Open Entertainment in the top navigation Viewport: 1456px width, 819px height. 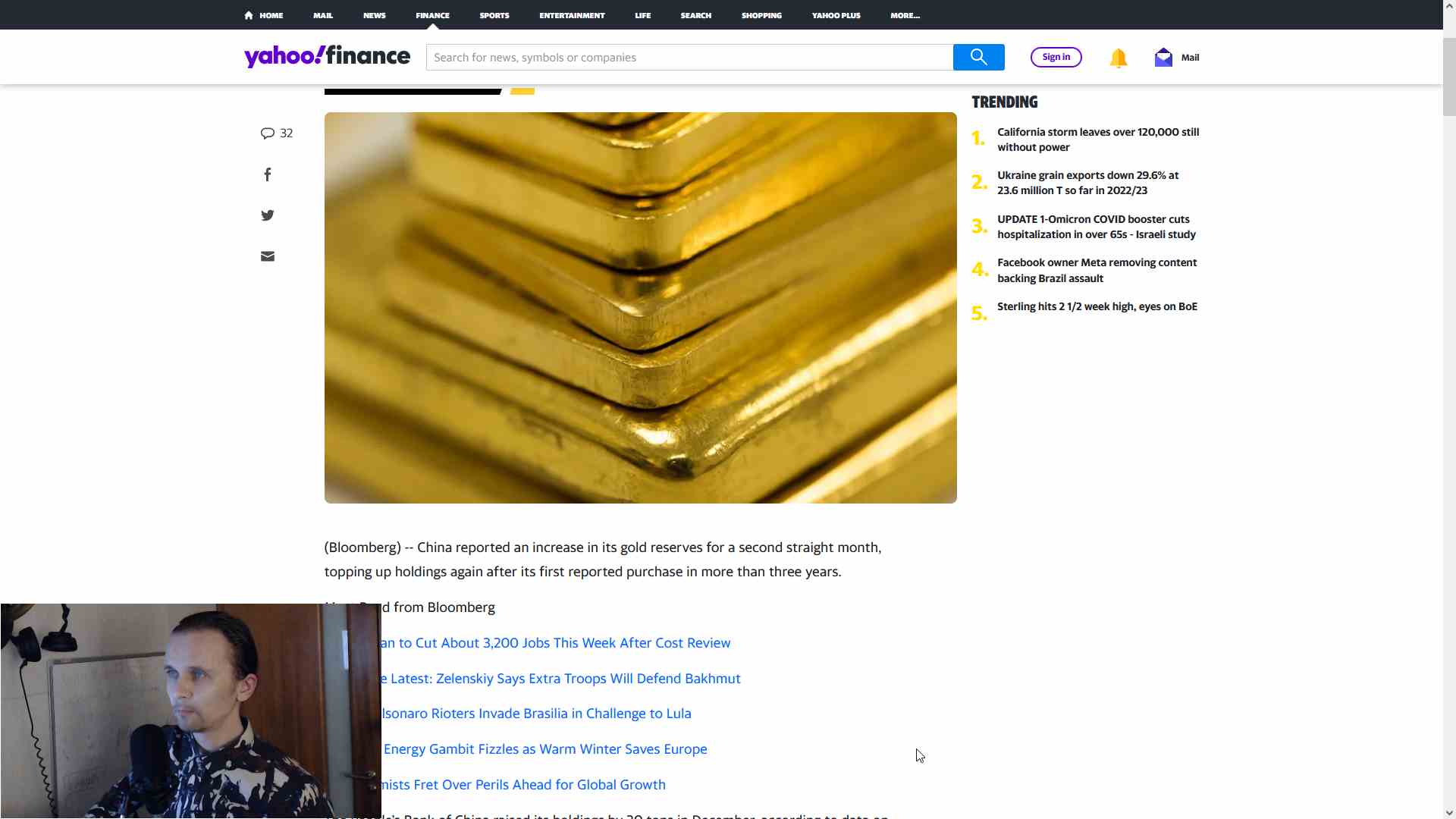point(572,15)
